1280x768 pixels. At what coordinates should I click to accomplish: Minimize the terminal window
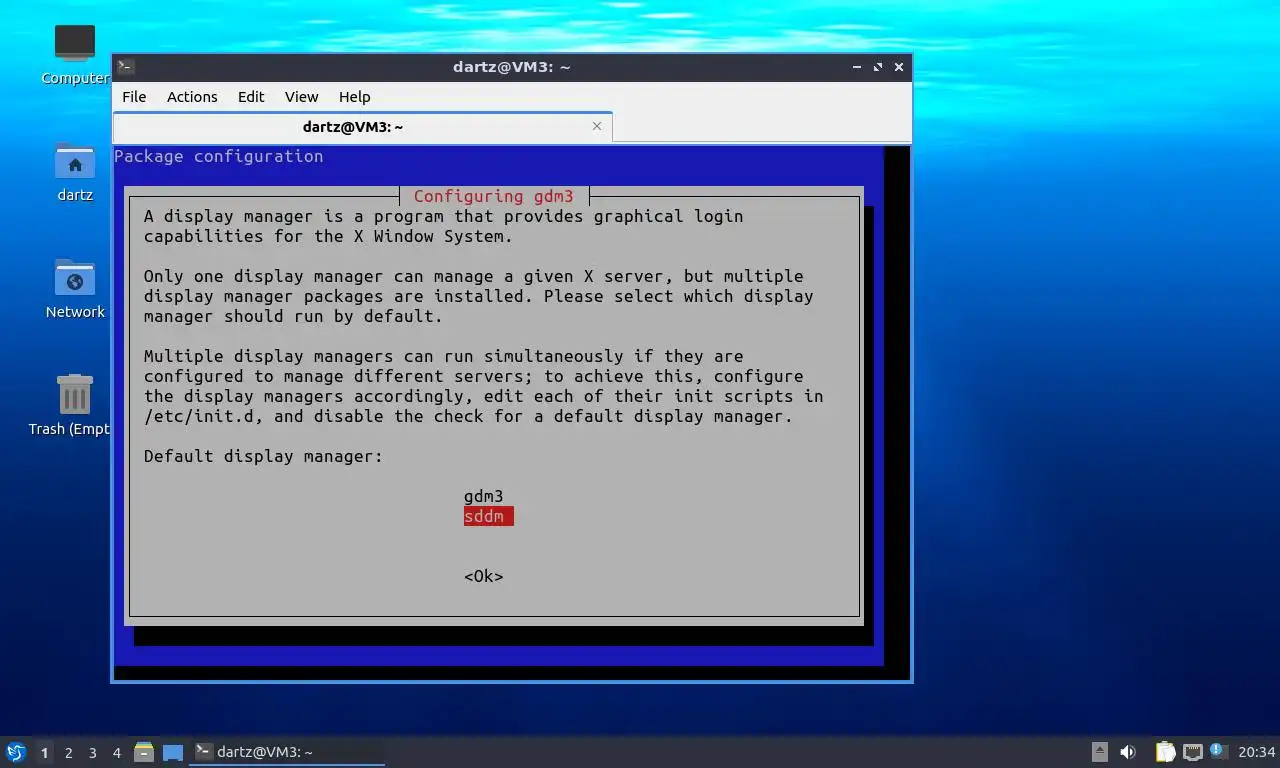point(857,67)
